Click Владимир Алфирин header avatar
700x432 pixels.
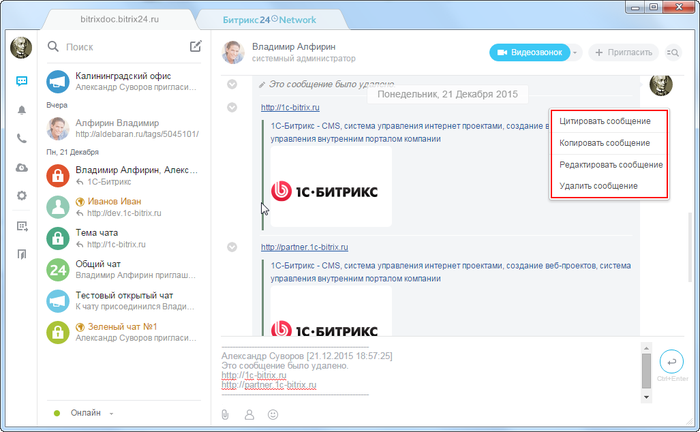coord(233,52)
